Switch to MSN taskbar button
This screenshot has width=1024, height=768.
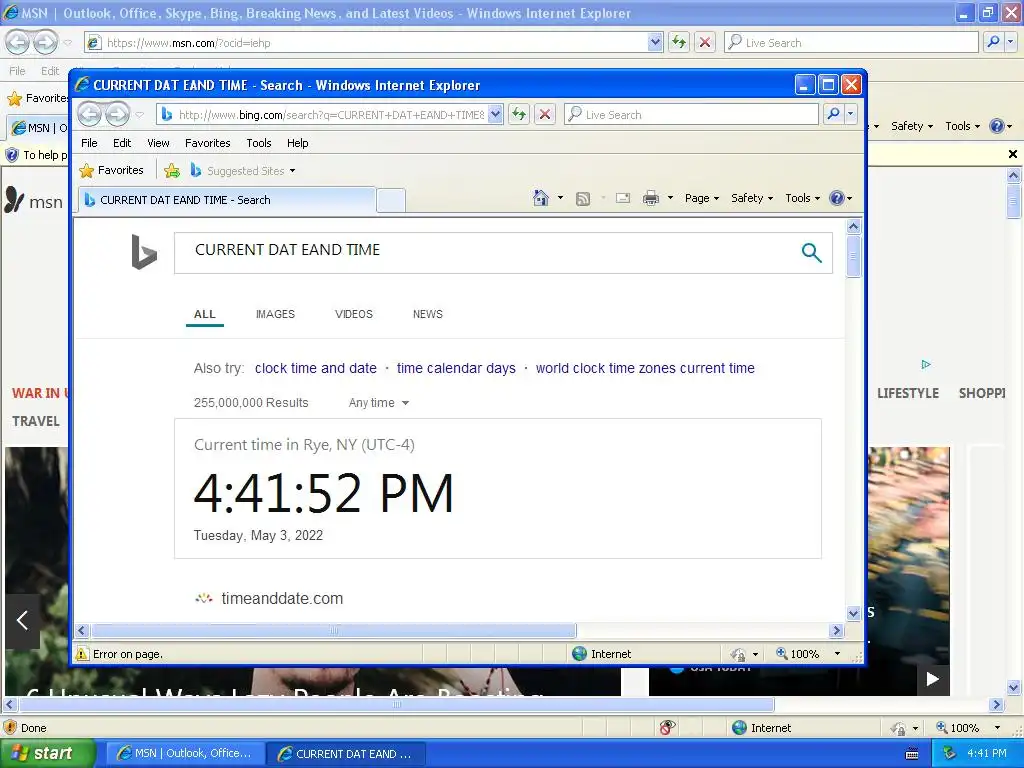tap(185, 753)
